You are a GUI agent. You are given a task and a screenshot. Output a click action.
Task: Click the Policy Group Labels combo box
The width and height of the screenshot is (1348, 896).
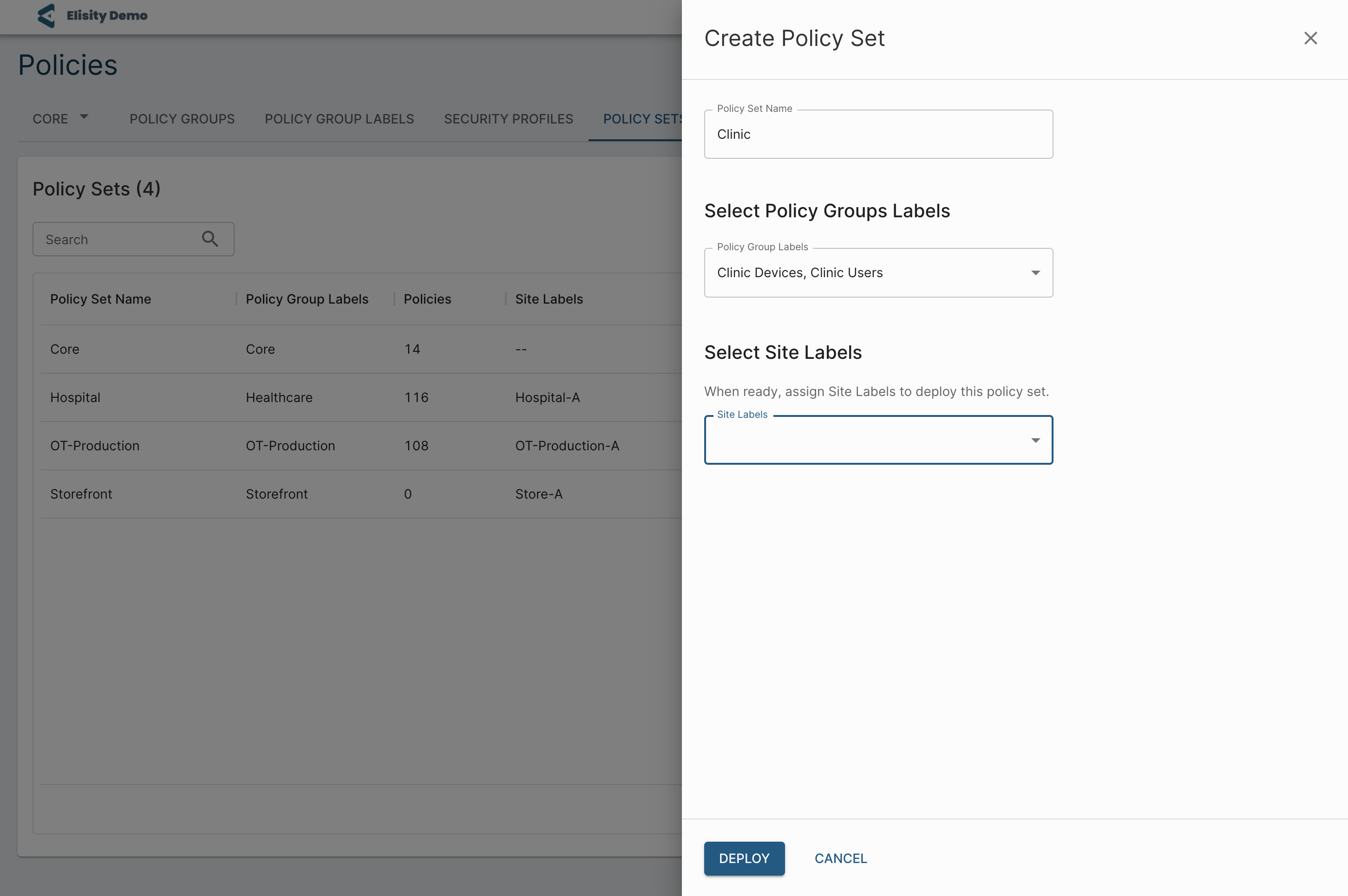click(x=878, y=273)
